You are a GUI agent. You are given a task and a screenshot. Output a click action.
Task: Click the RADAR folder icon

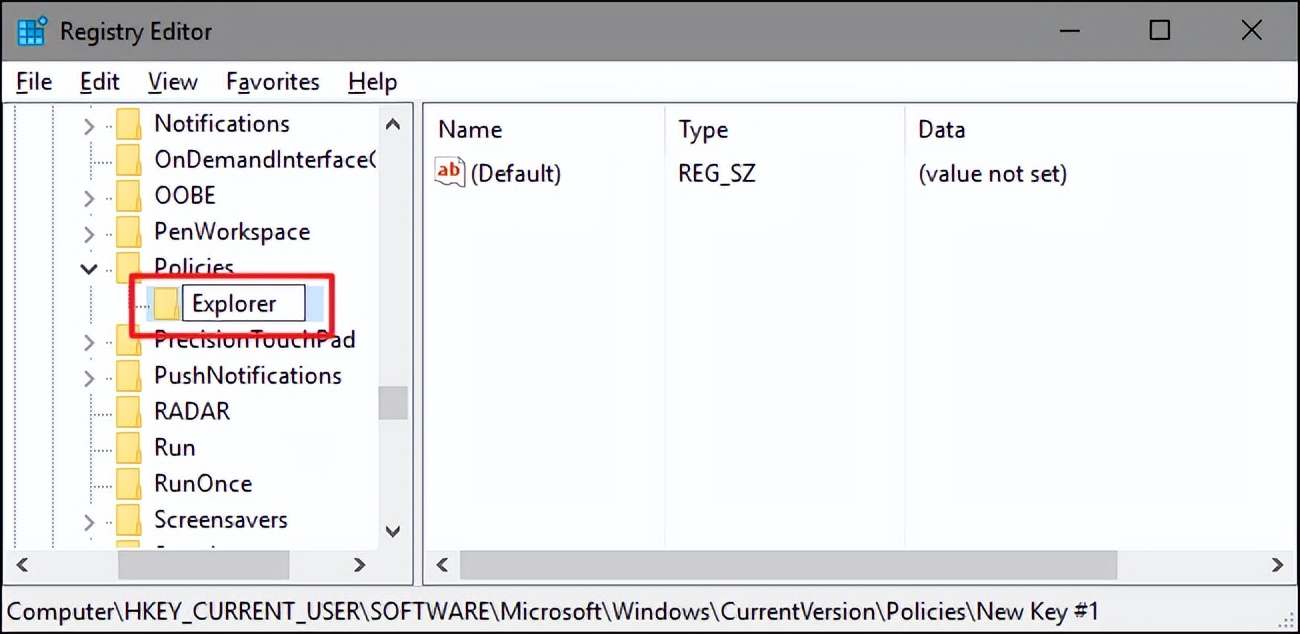point(131,411)
